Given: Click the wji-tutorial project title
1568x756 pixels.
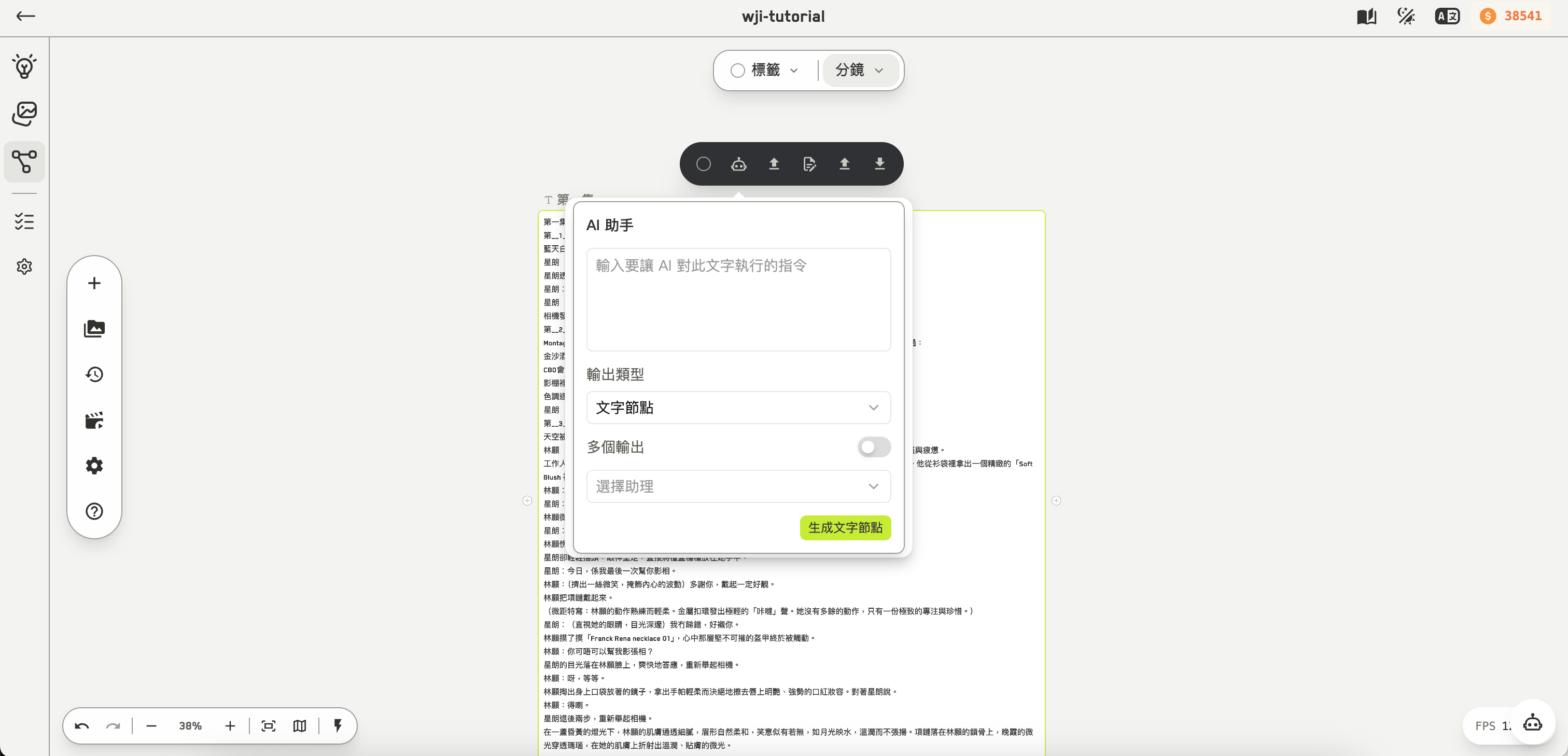Looking at the screenshot, I should [x=783, y=17].
